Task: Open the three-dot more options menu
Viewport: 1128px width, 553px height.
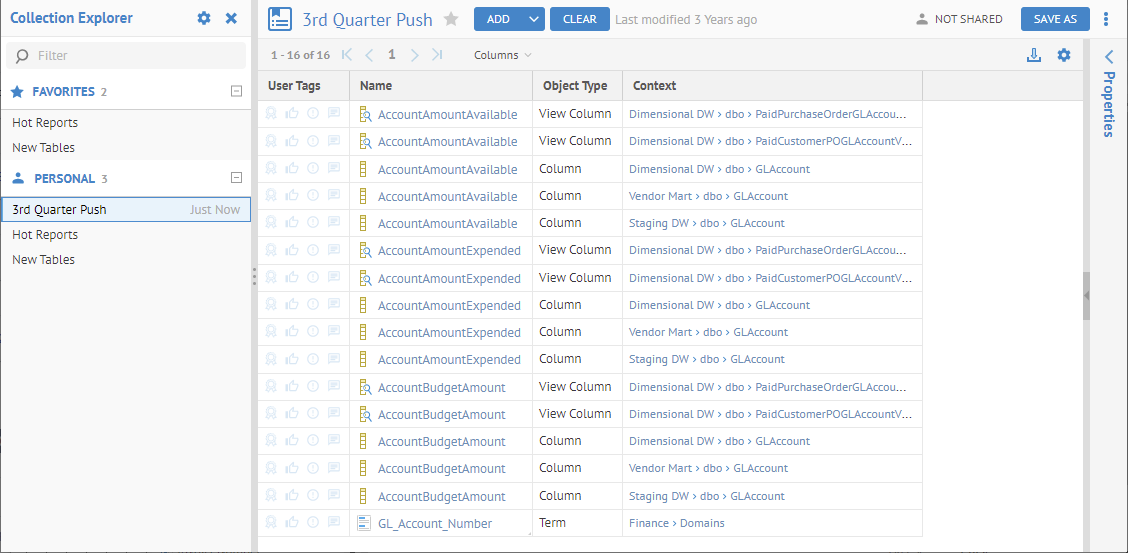Action: tap(1106, 19)
